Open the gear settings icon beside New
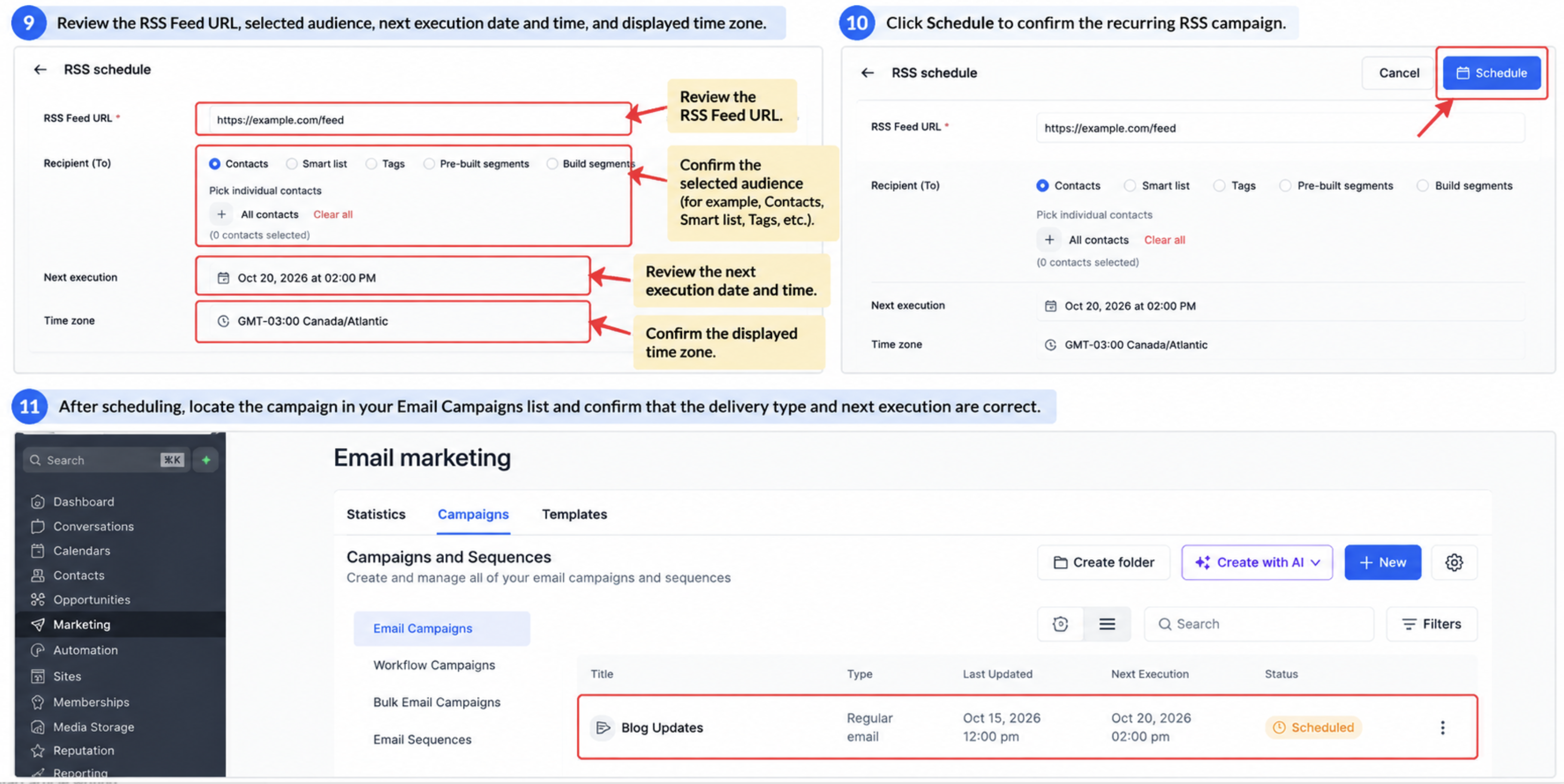 [x=1453, y=562]
